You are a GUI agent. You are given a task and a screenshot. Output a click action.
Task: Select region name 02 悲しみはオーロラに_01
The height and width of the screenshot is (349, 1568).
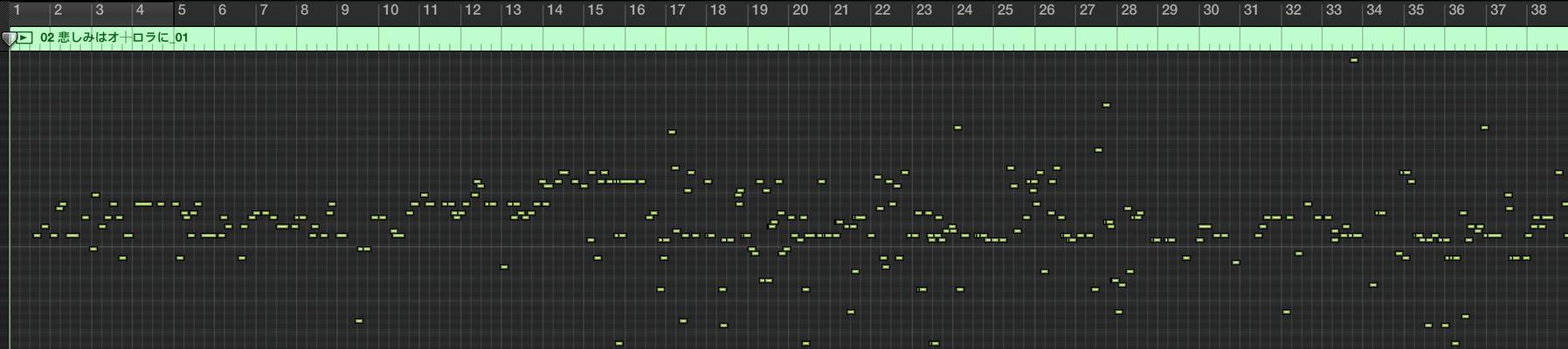coord(114,38)
